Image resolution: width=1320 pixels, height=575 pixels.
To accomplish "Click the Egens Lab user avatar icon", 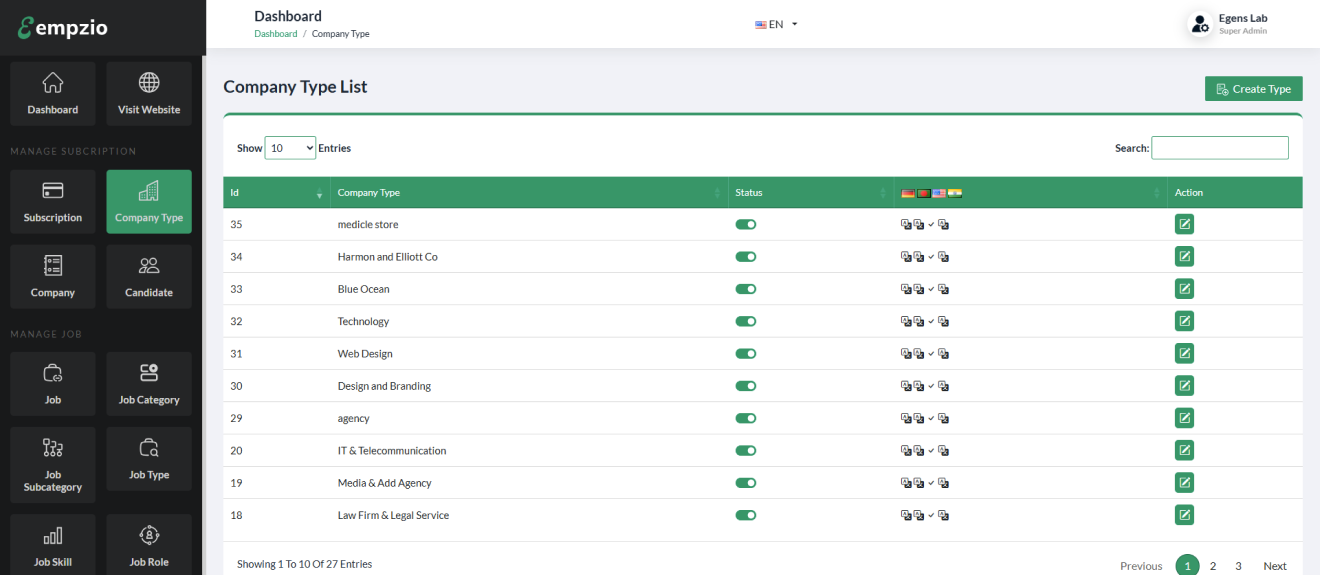I will [x=1200, y=25].
